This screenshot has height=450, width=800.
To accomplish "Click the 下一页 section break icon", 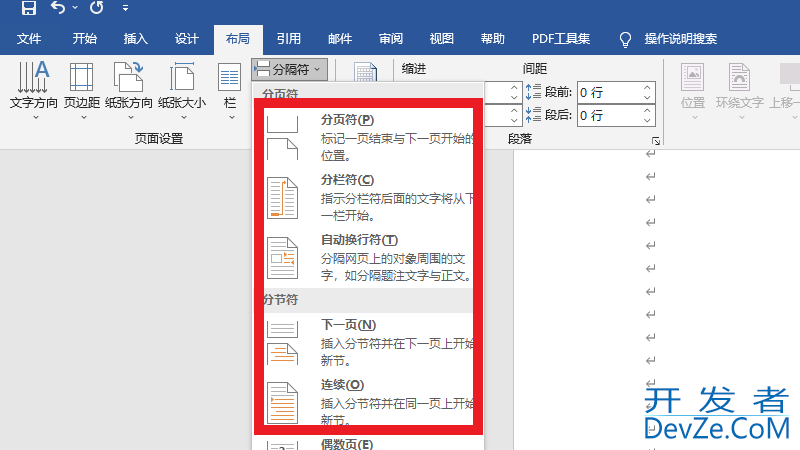I will [282, 343].
